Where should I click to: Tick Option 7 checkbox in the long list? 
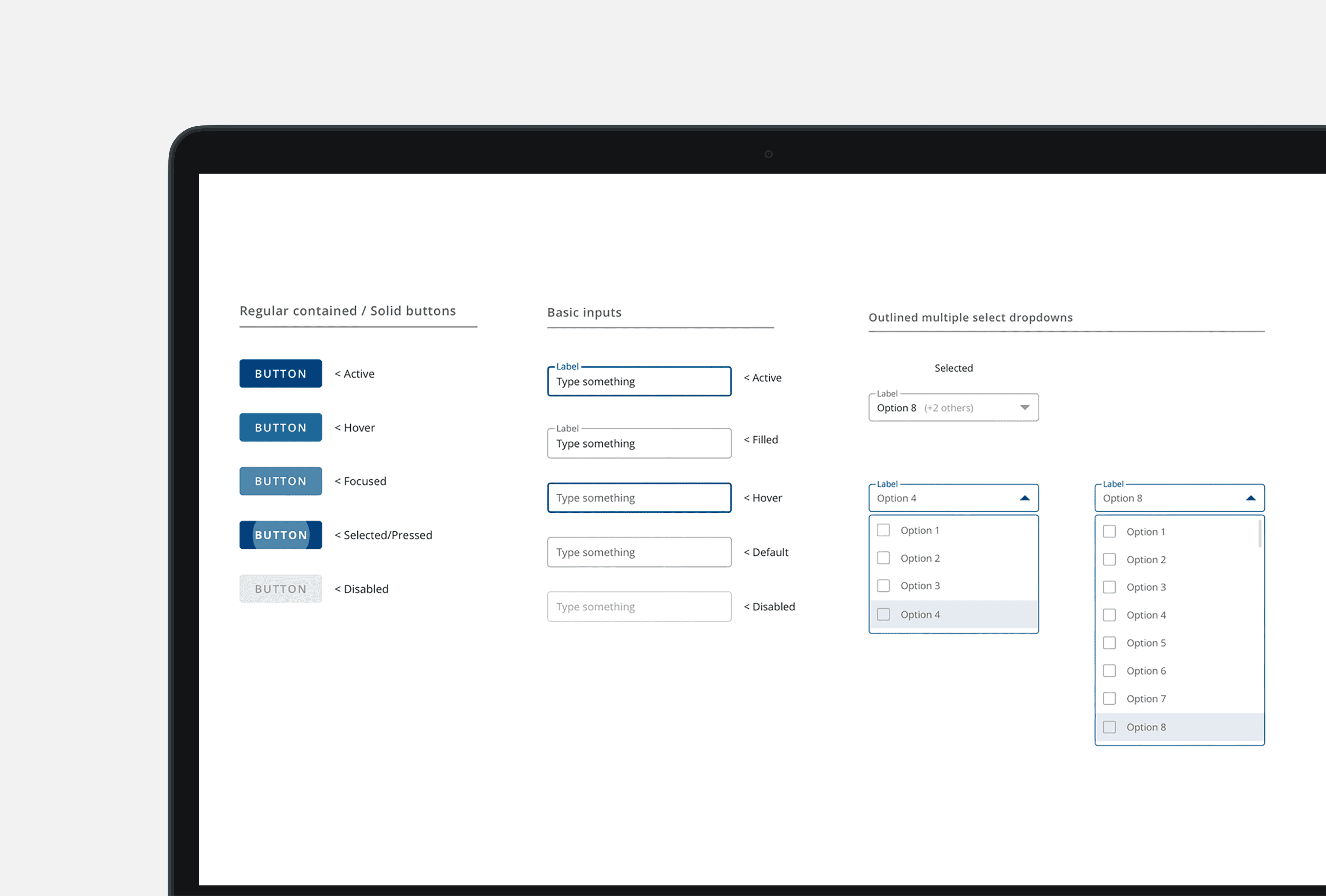pyautogui.click(x=1109, y=699)
